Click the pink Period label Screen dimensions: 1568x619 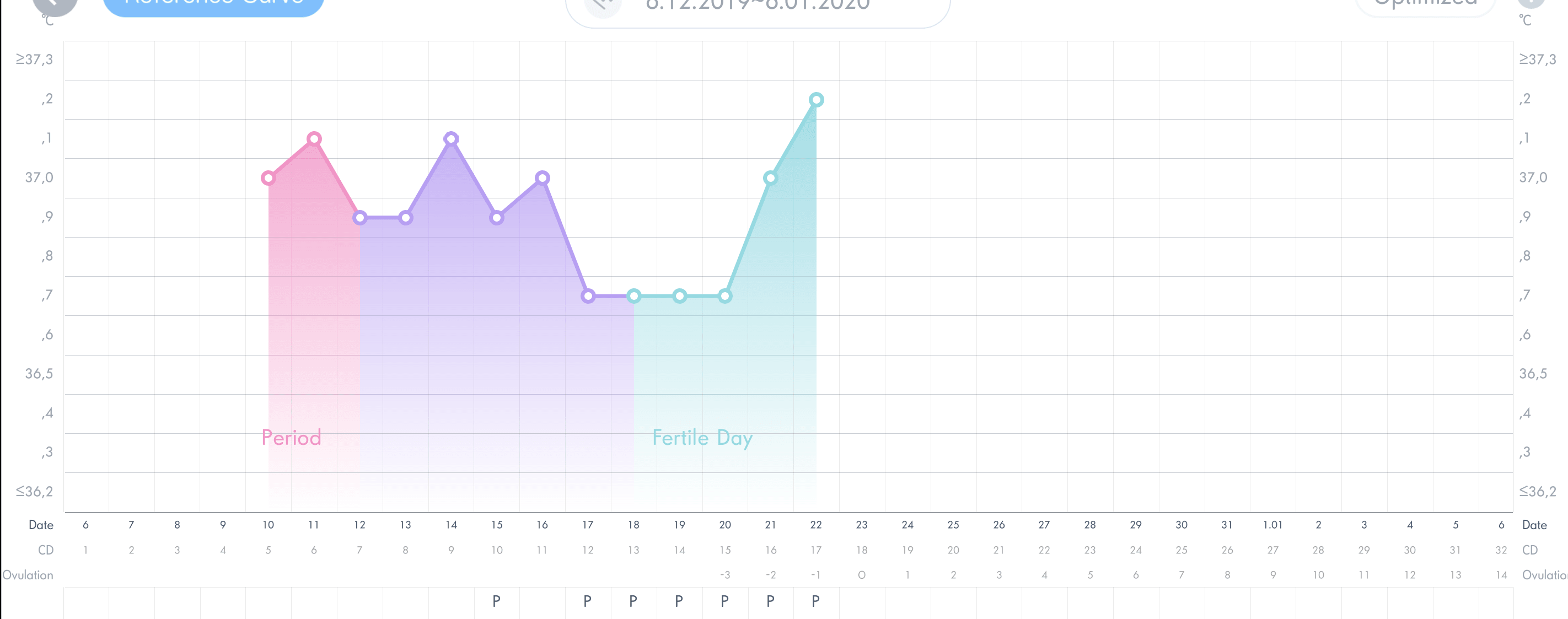291,438
